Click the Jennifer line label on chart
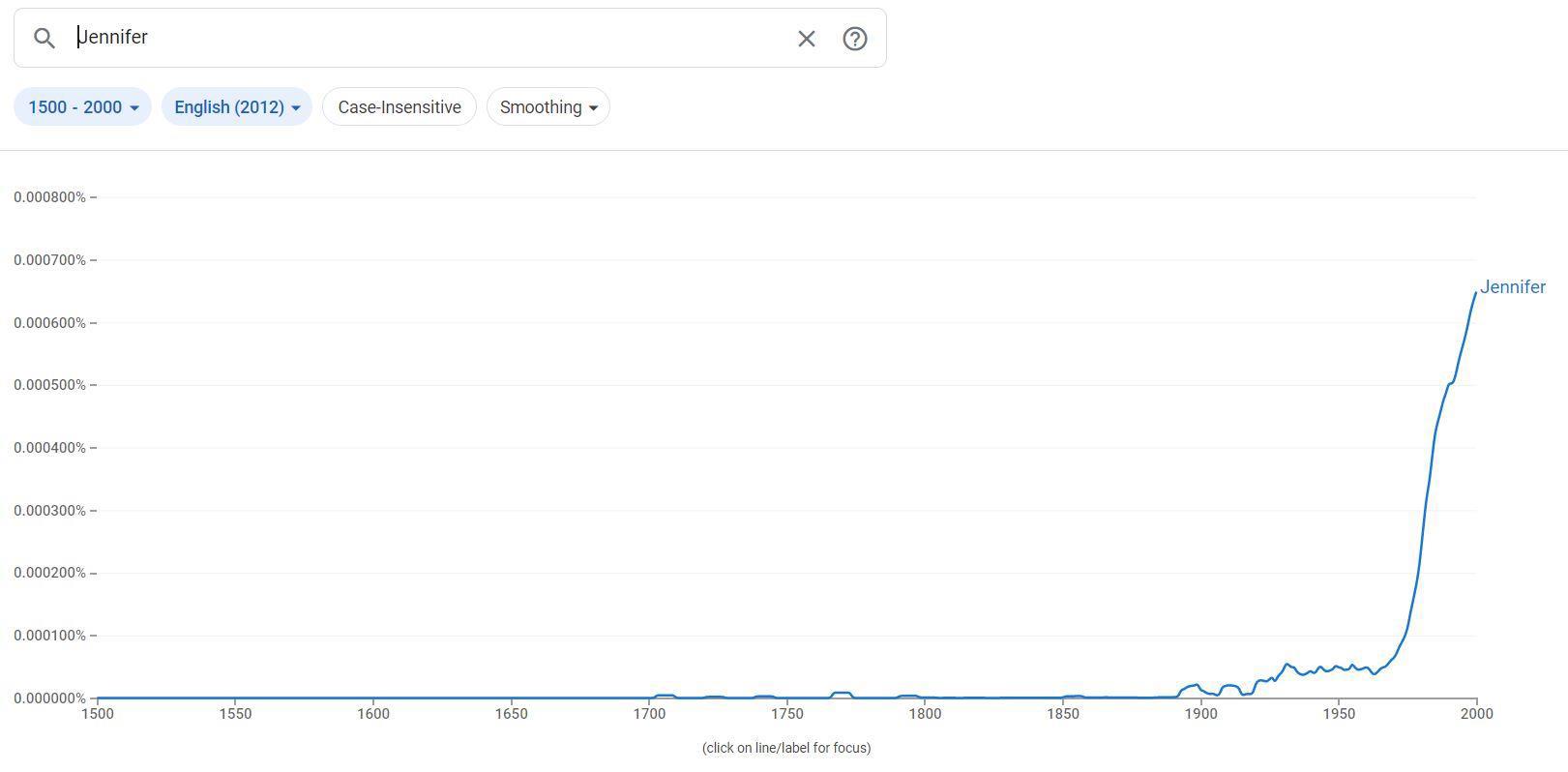This screenshot has height=772, width=1568. point(1512,287)
